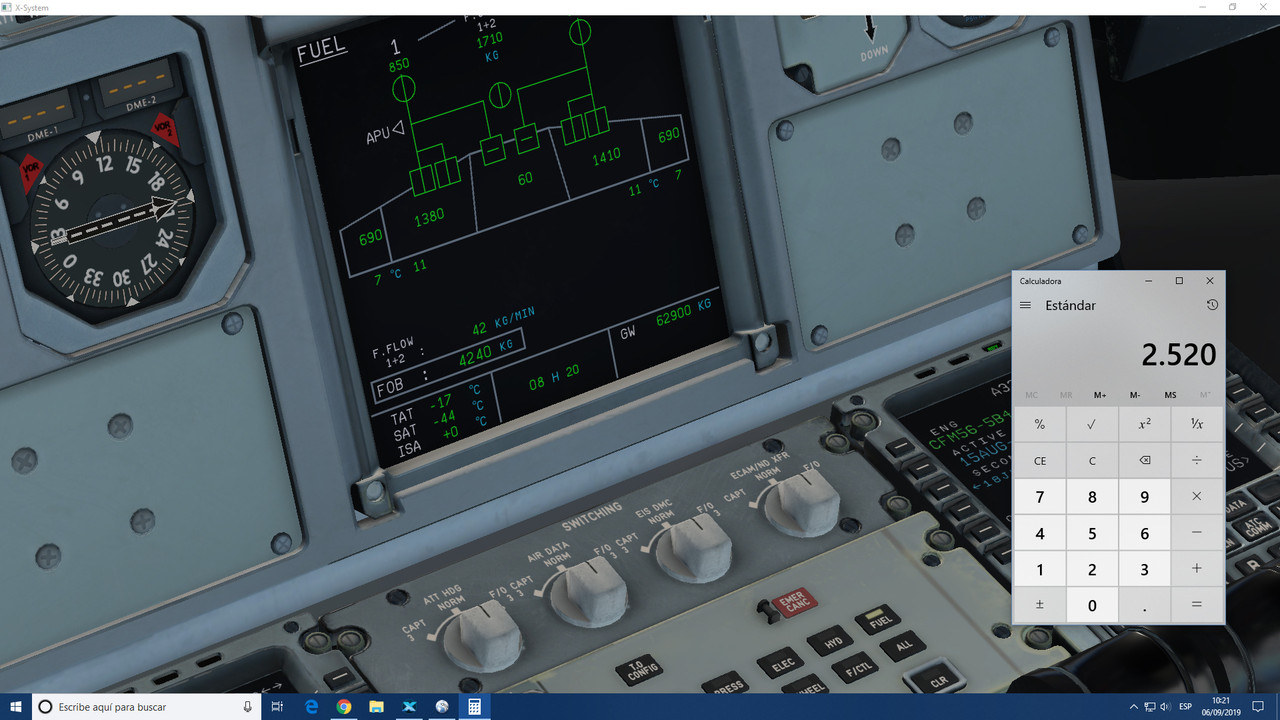The height and width of the screenshot is (720, 1280).
Task: Click the C clear key
Action: point(1092,461)
